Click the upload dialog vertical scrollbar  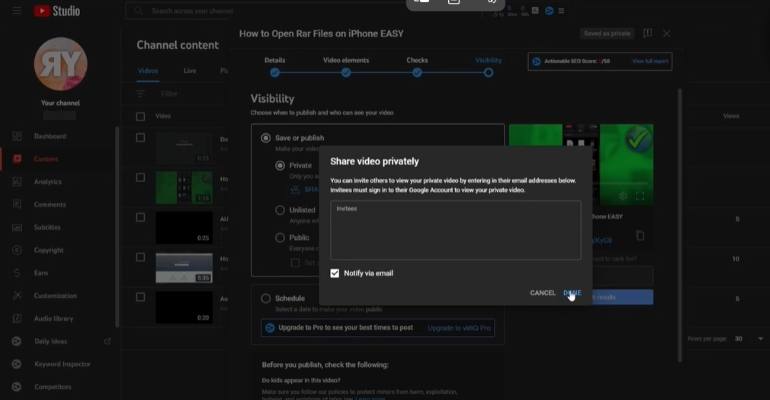click(680, 226)
